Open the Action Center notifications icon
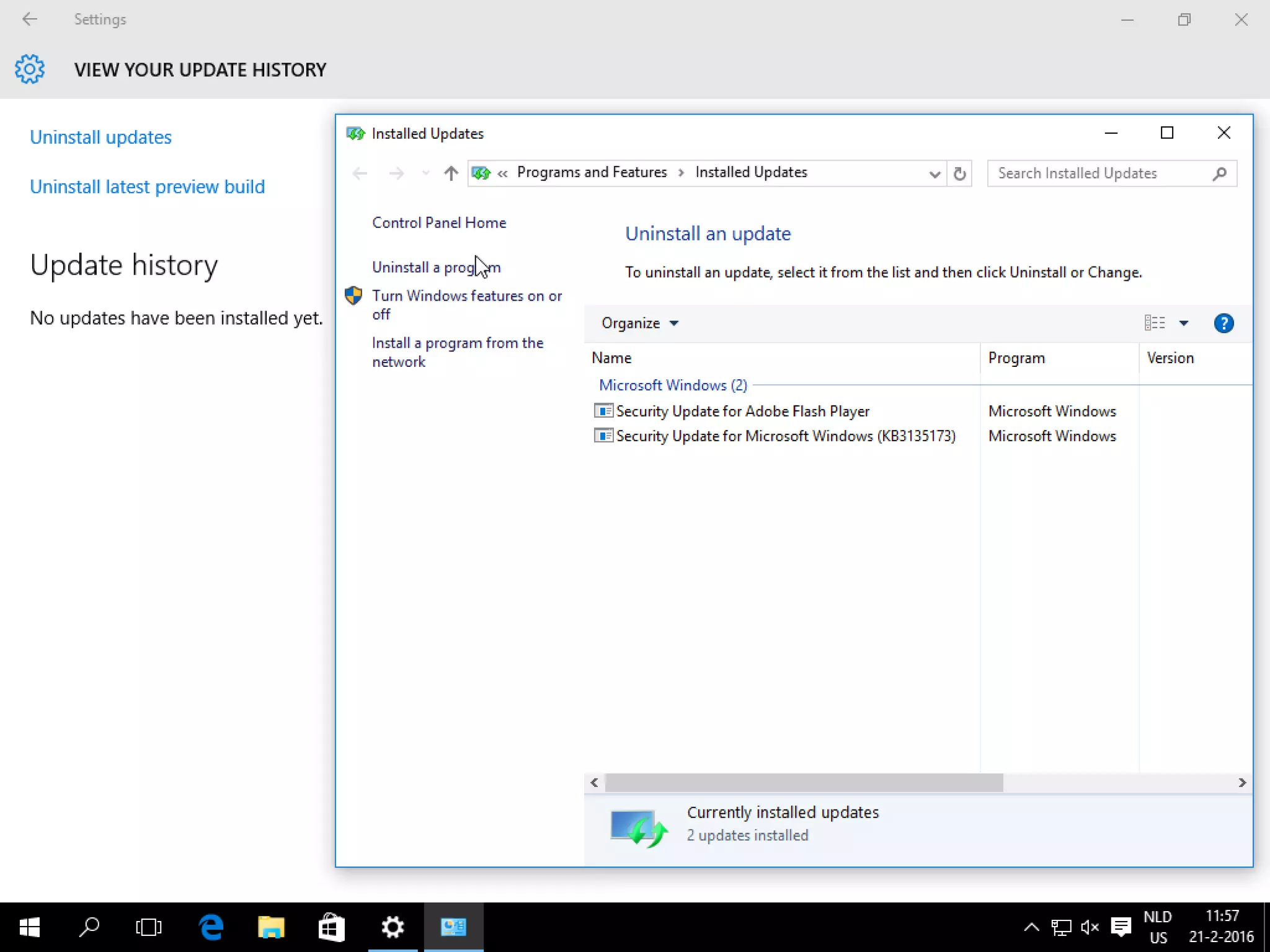Screen dimensions: 1270x952 coord(1121,928)
